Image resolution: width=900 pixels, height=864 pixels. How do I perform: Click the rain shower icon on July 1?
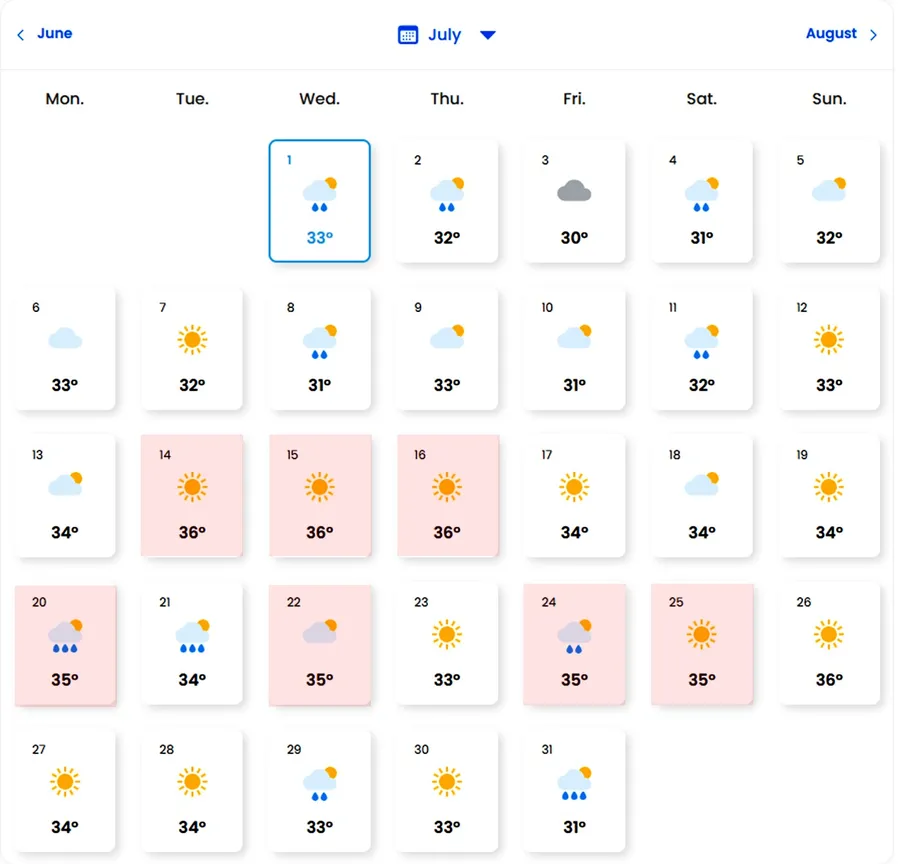click(320, 193)
